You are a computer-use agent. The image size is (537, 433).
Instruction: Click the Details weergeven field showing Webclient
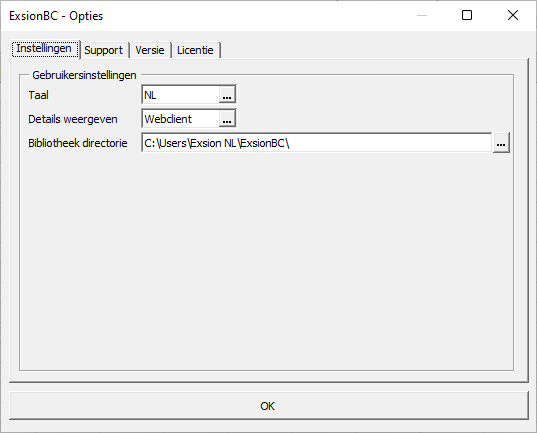(180, 119)
